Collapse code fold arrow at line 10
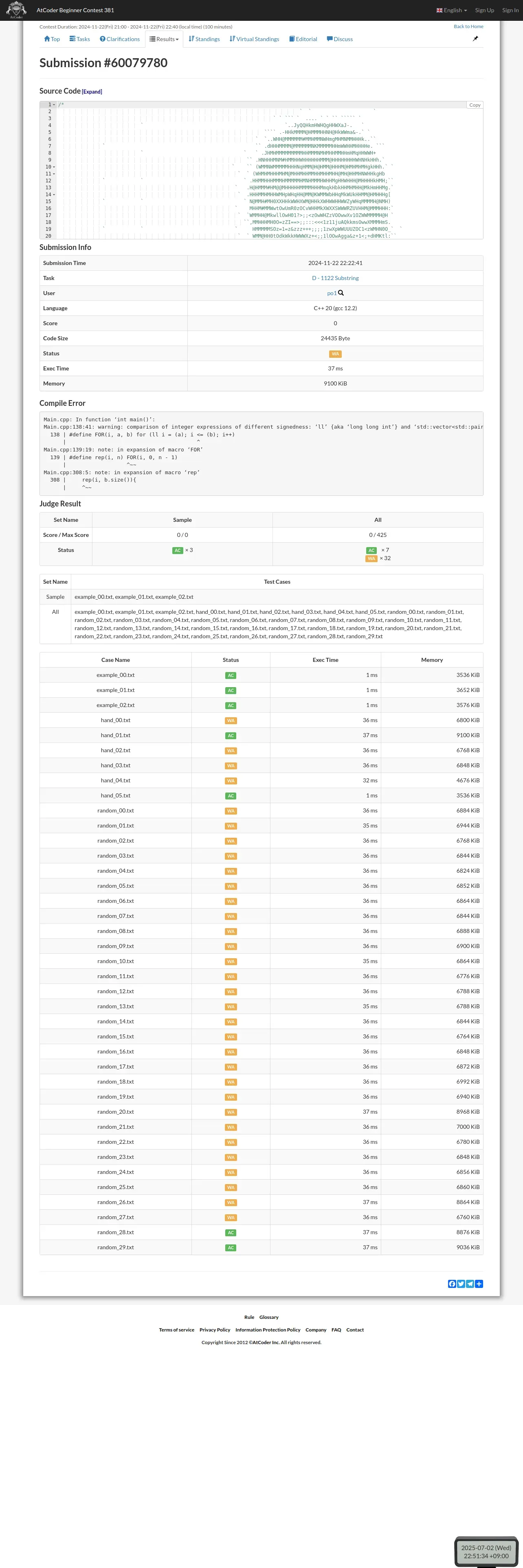 pyautogui.click(x=54, y=167)
